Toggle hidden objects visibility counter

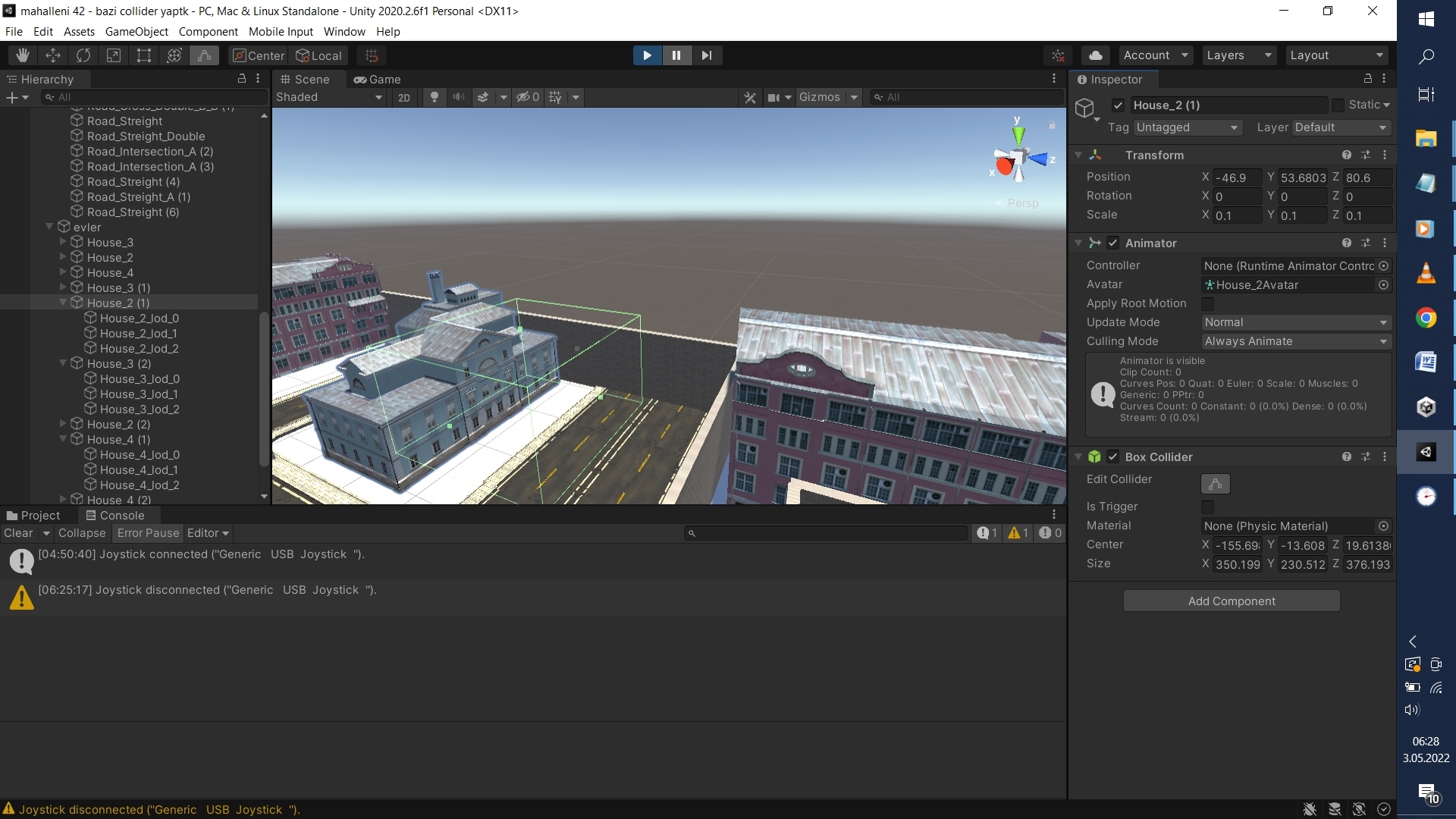(x=528, y=97)
